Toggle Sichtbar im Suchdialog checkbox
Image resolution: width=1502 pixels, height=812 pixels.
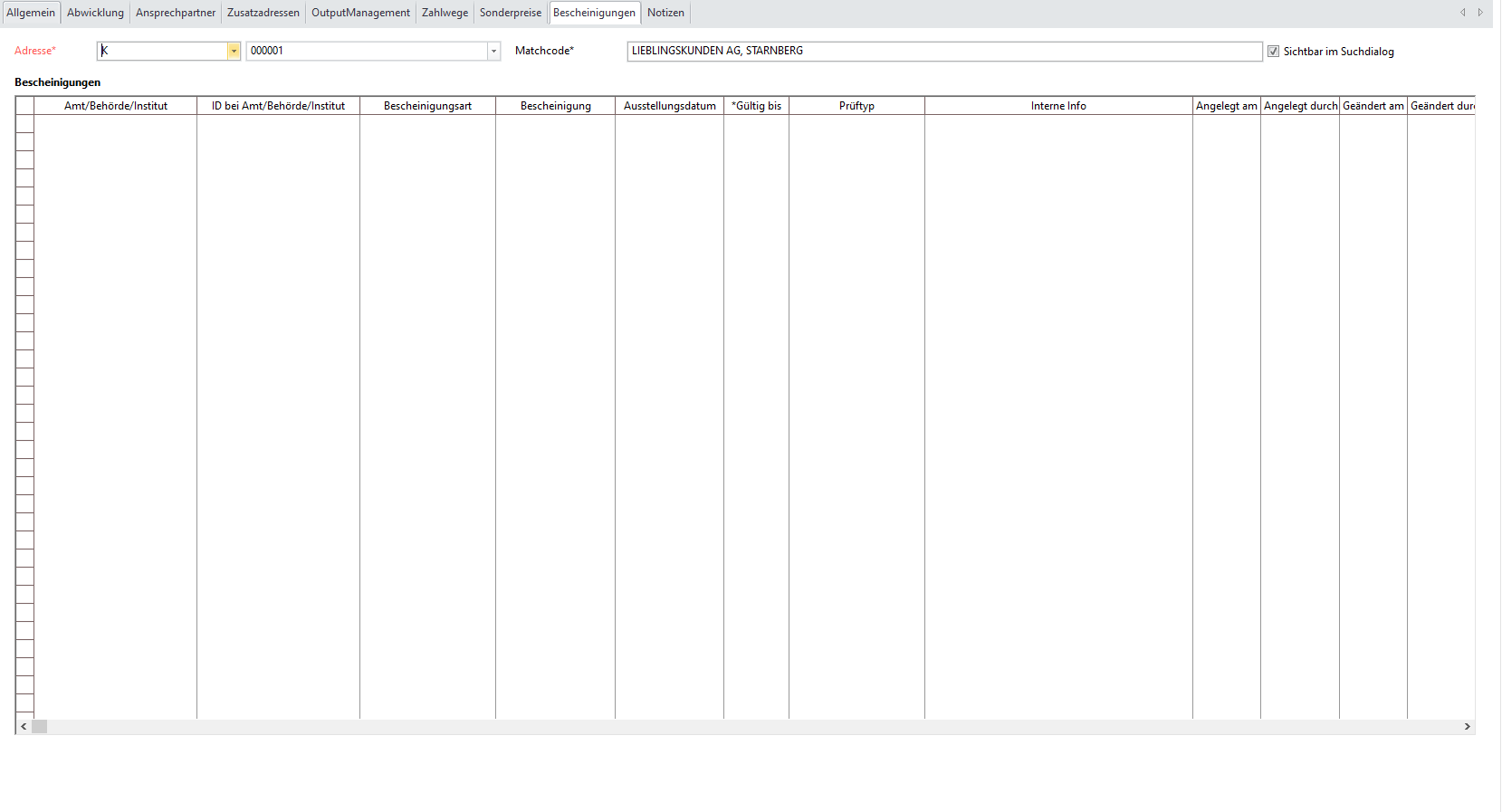pyautogui.click(x=1273, y=52)
